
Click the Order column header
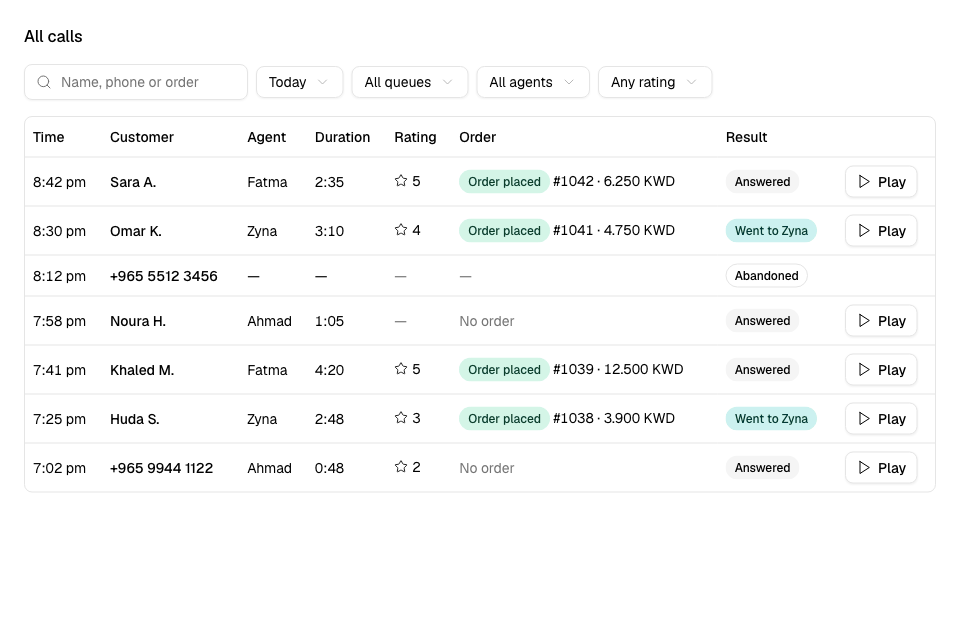point(478,137)
